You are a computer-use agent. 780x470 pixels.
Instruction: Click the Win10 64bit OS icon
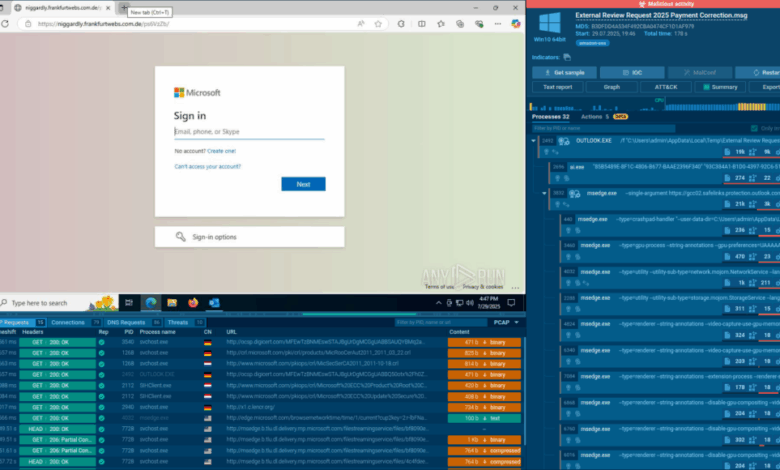coord(550,23)
